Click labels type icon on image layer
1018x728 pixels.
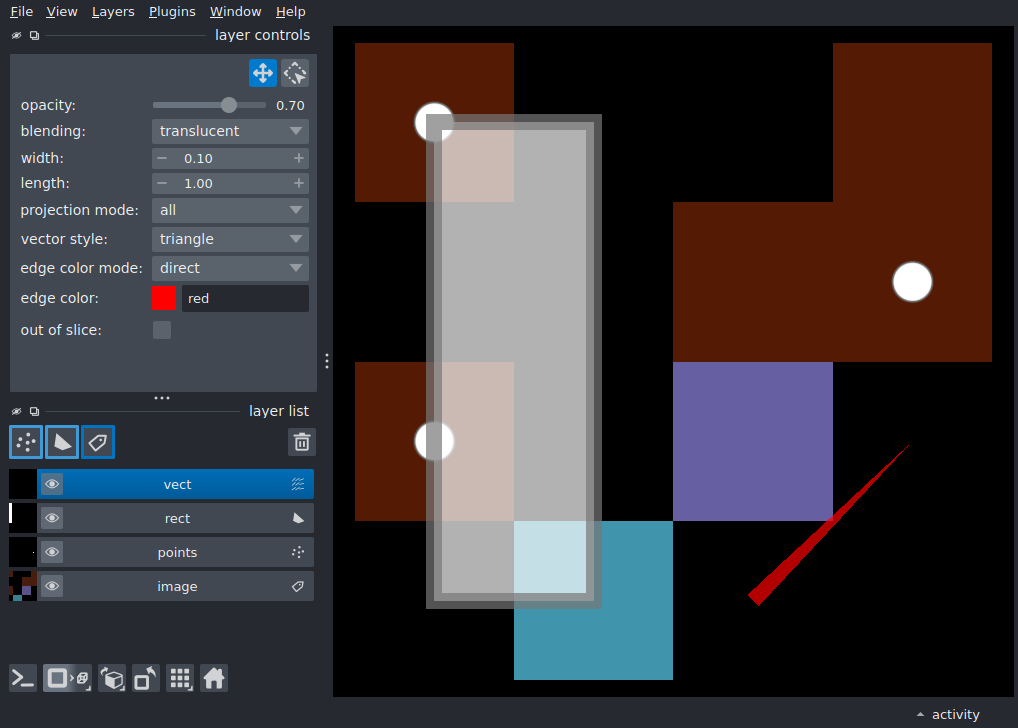[x=298, y=586]
